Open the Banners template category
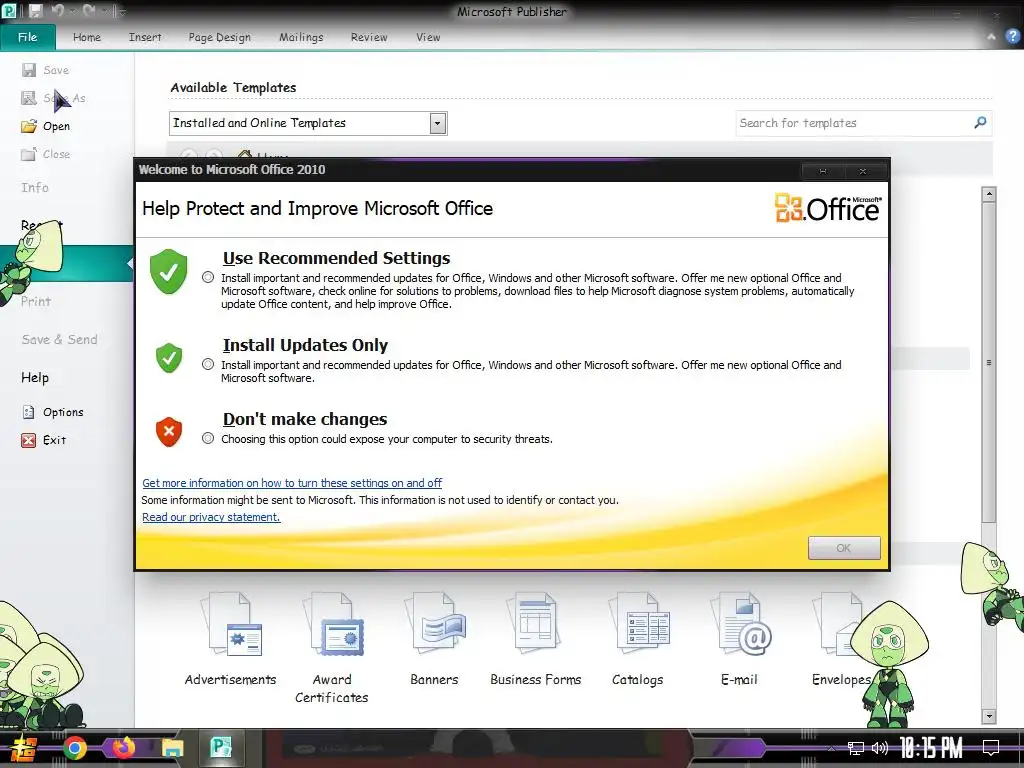Screen dimensions: 1024x768 (x=434, y=639)
